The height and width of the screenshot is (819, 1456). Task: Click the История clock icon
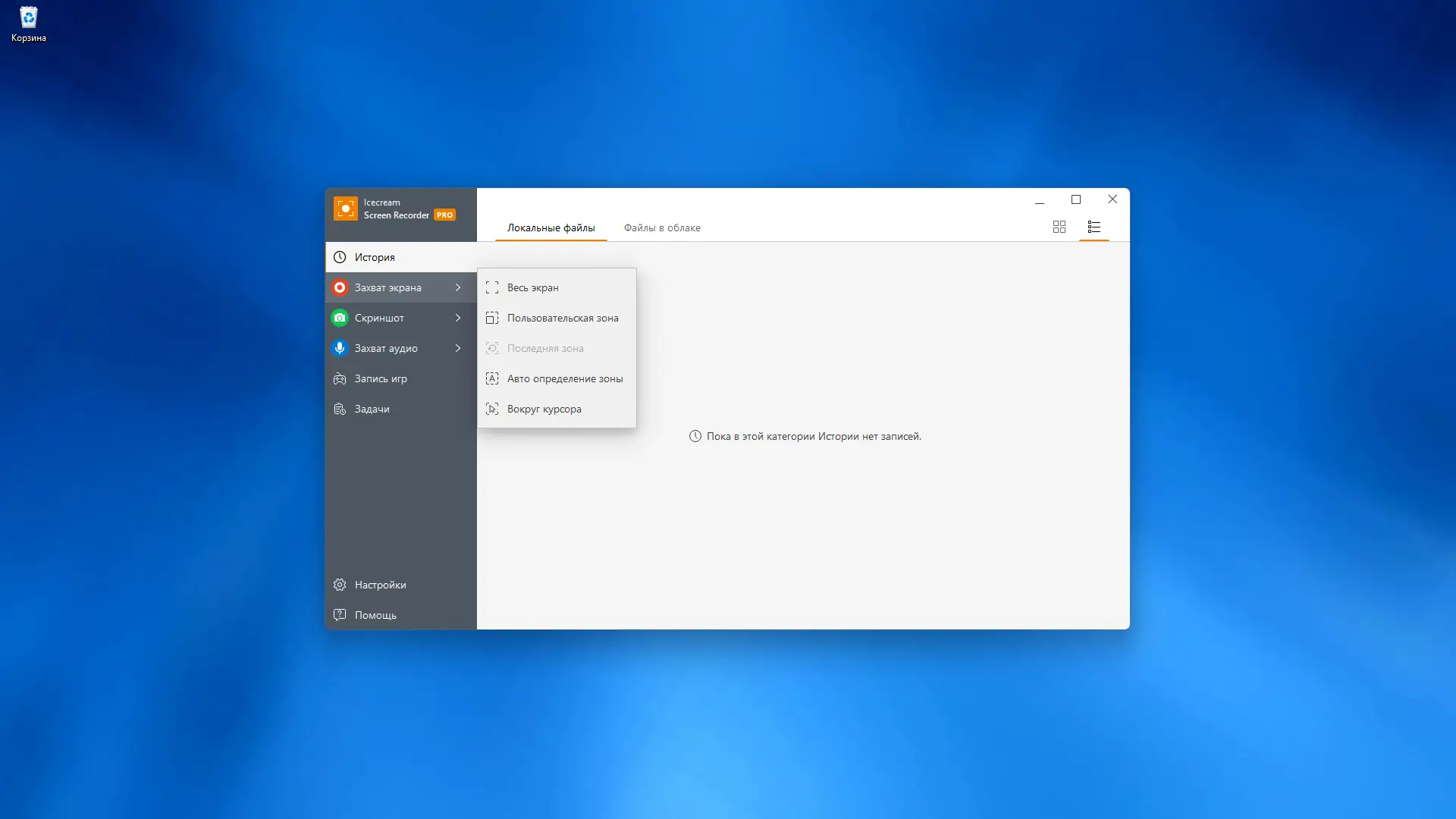340,257
